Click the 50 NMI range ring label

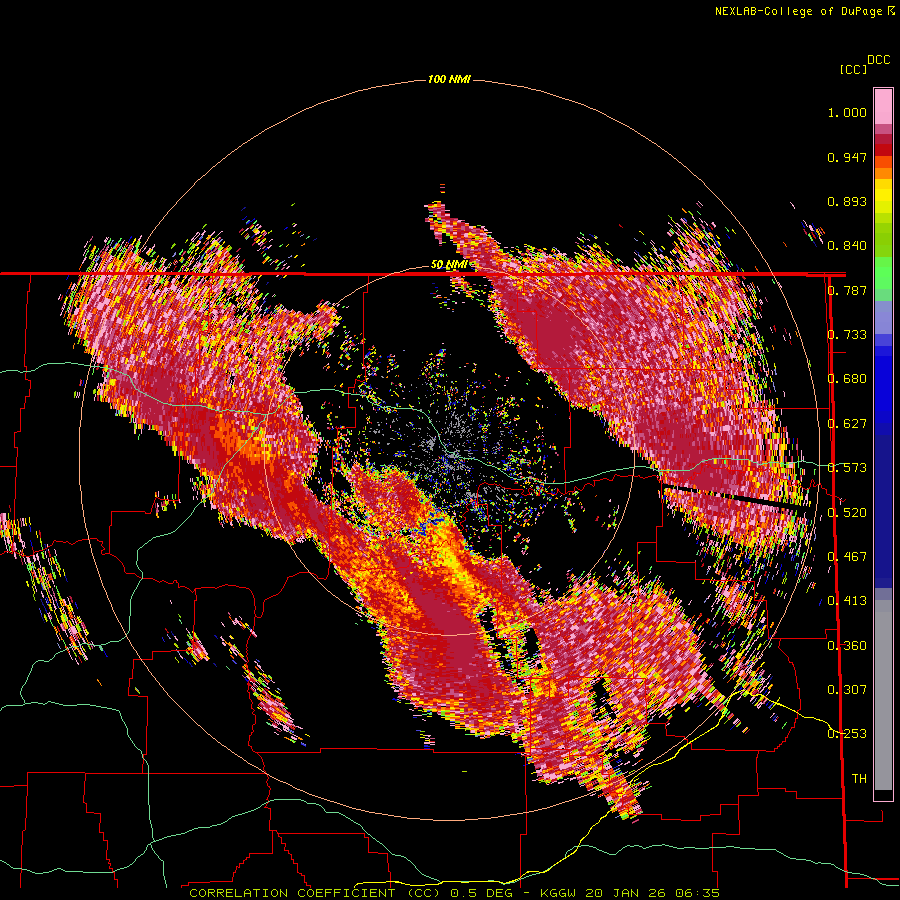point(449,265)
